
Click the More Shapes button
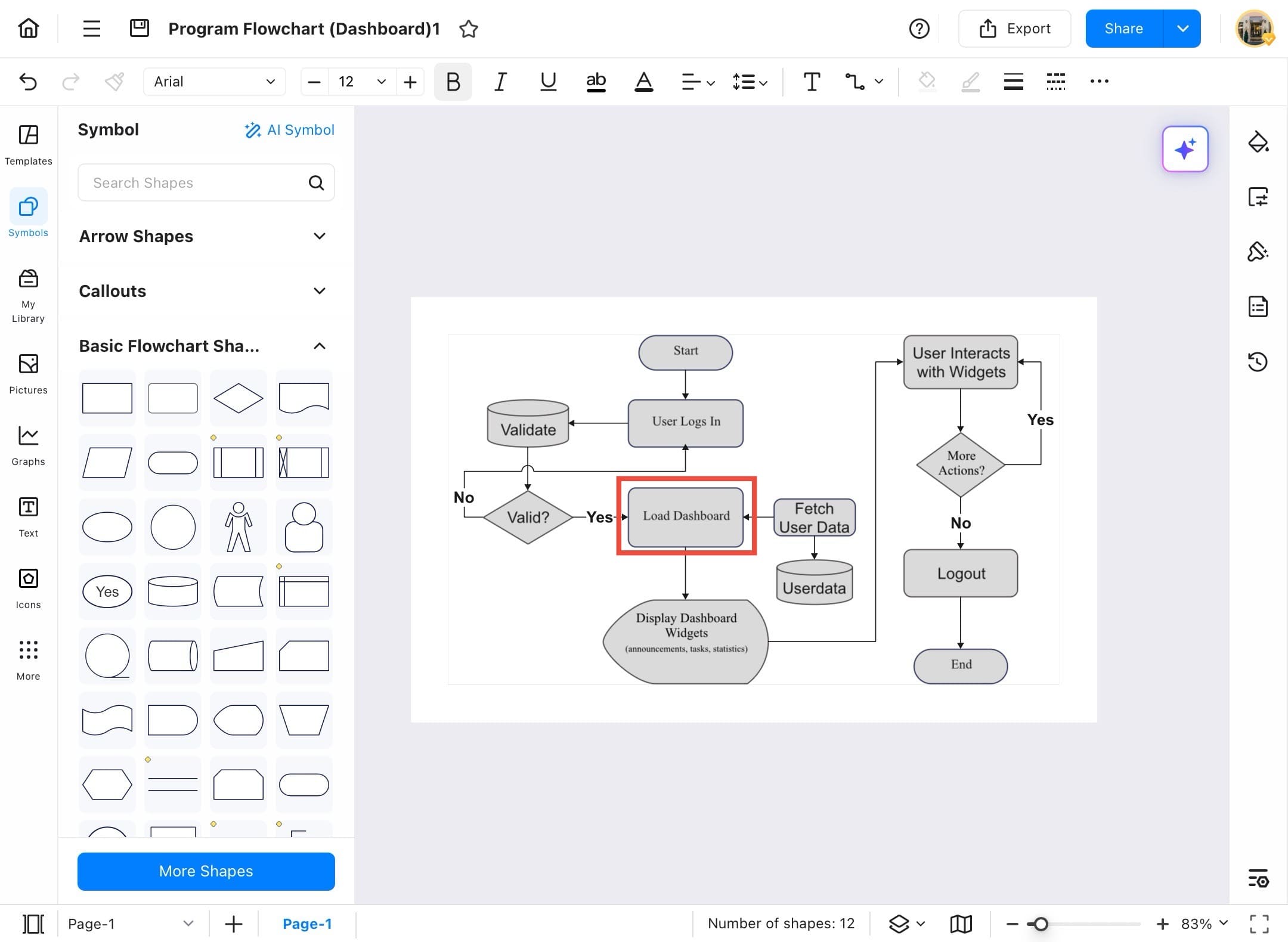tap(206, 871)
